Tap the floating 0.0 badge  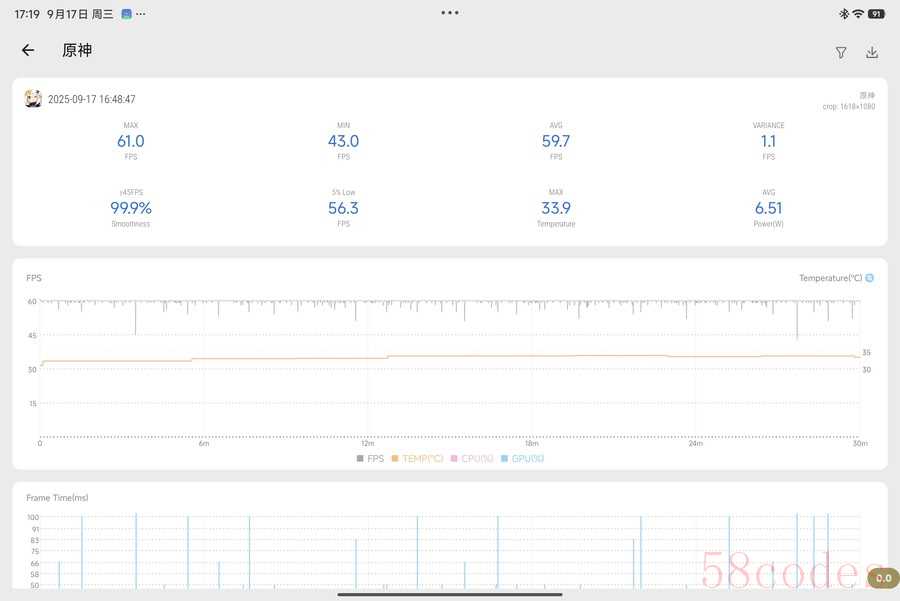(883, 578)
